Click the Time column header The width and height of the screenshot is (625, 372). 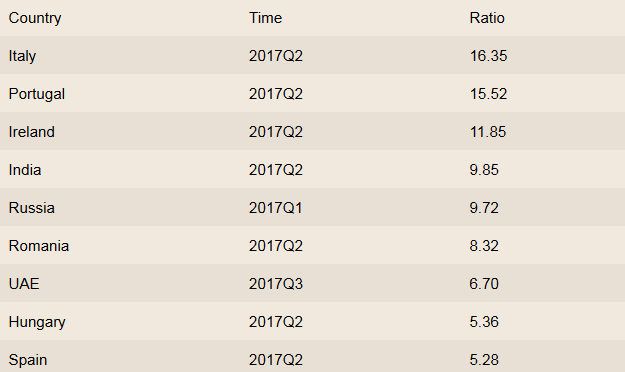coord(265,18)
